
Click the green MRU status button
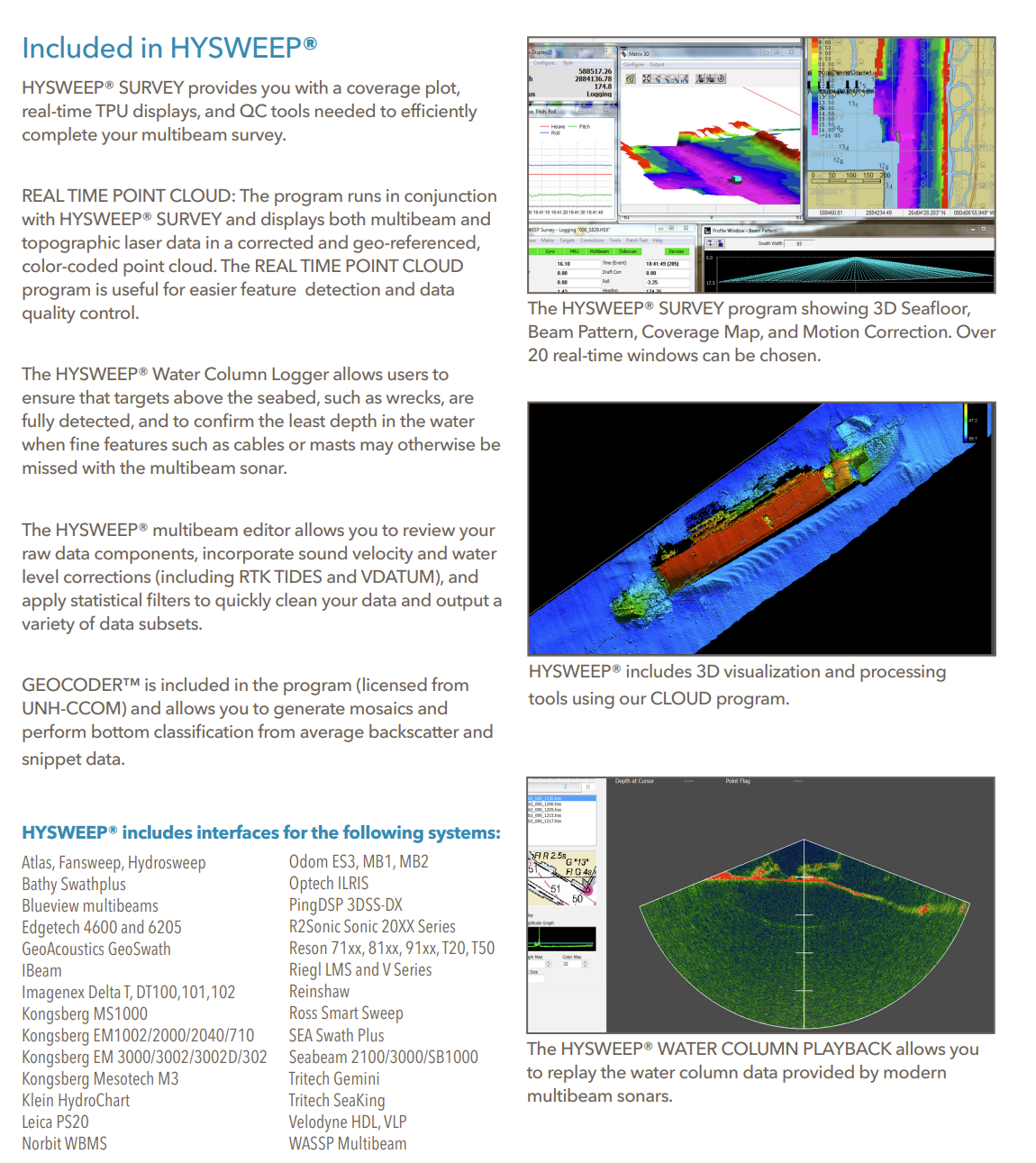(x=575, y=251)
